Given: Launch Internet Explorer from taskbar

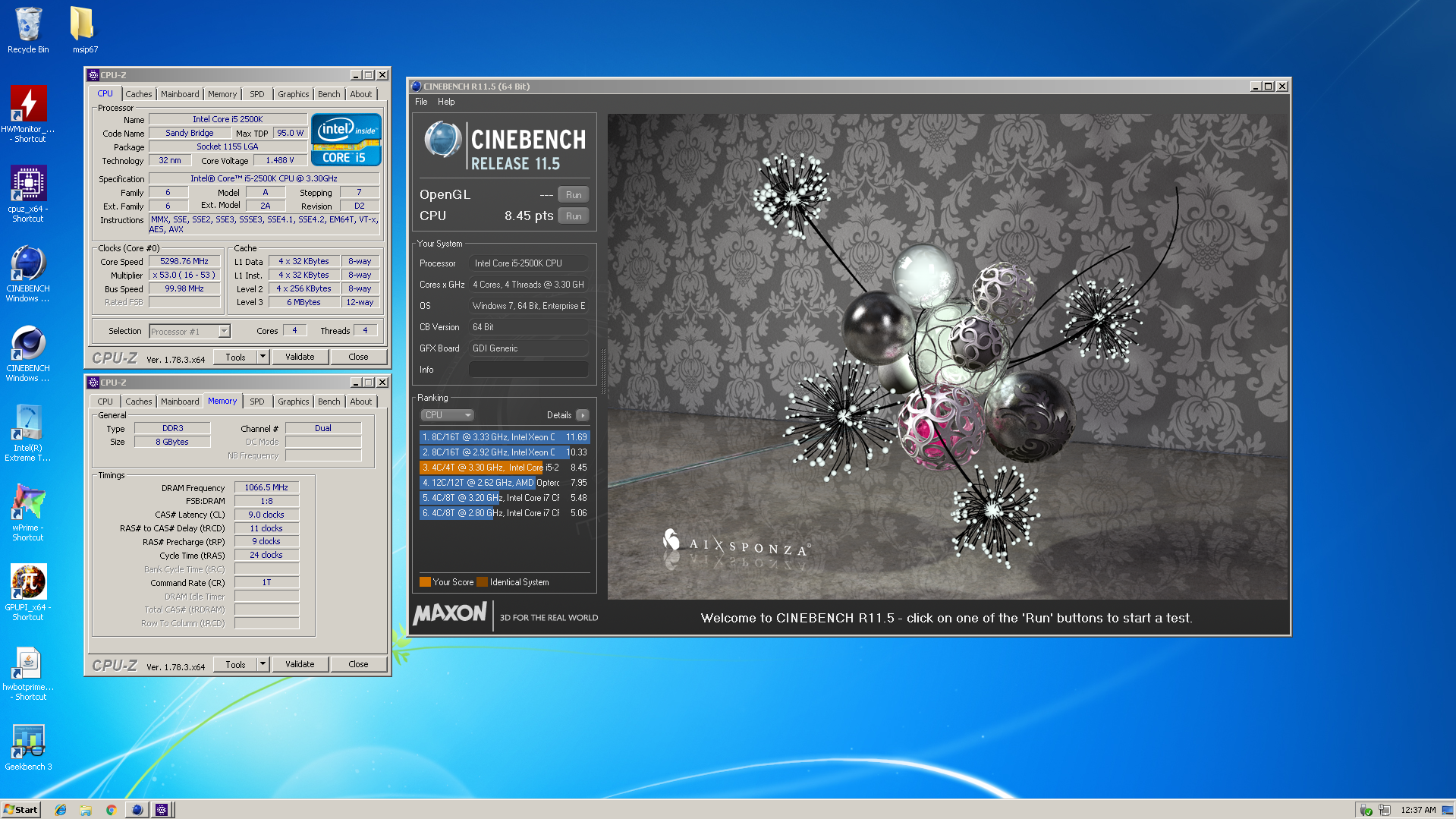Looking at the screenshot, I should pyautogui.click(x=61, y=810).
